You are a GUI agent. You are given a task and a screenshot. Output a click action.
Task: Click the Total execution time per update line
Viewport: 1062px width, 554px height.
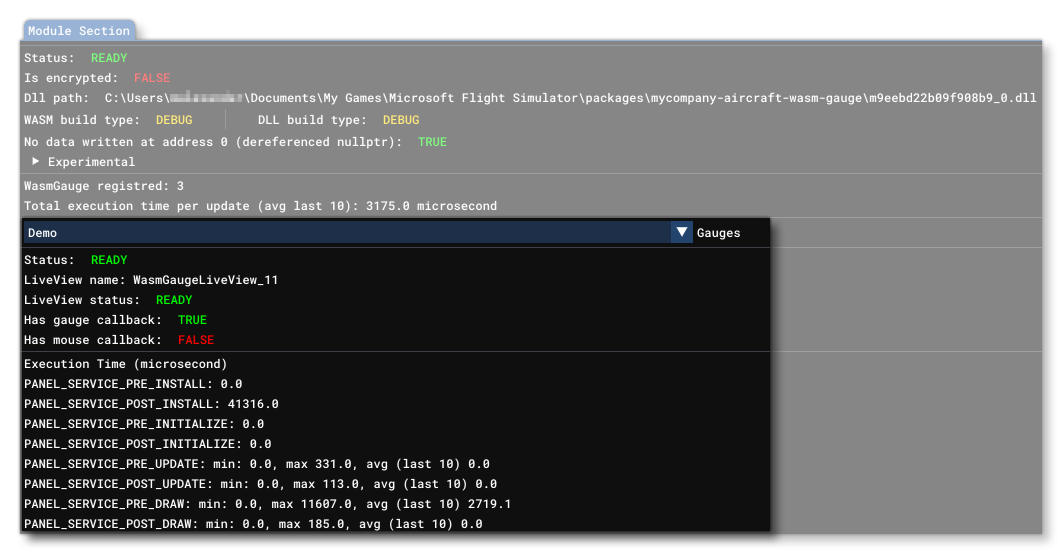(x=260, y=206)
